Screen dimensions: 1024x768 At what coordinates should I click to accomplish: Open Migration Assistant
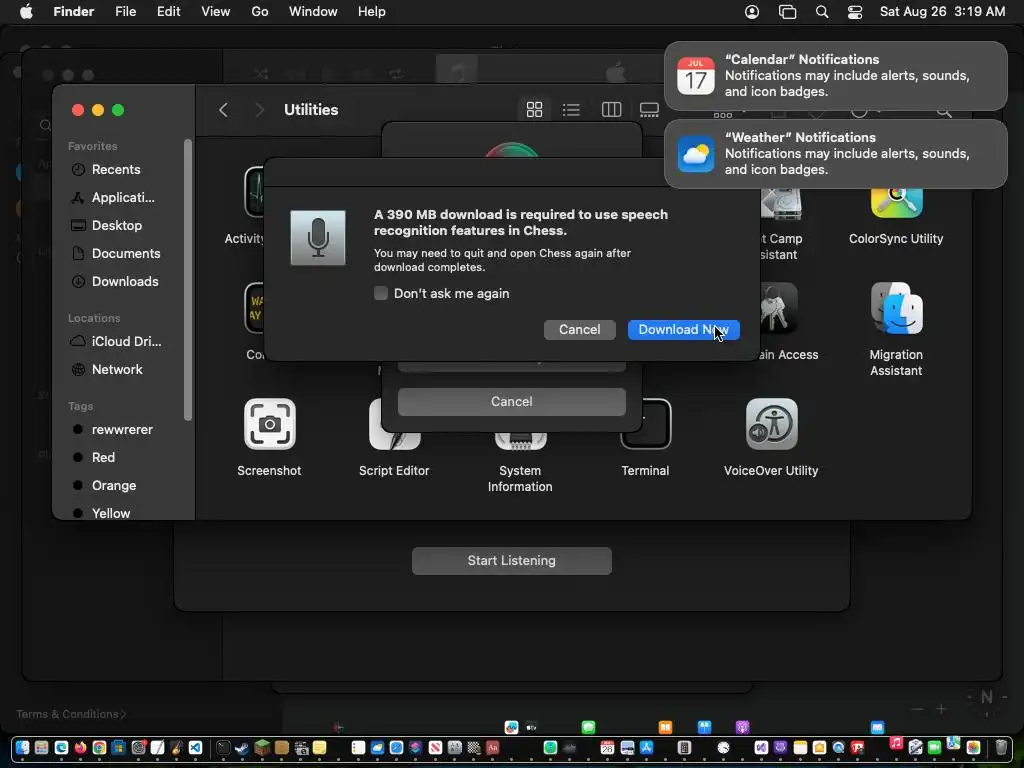896,308
